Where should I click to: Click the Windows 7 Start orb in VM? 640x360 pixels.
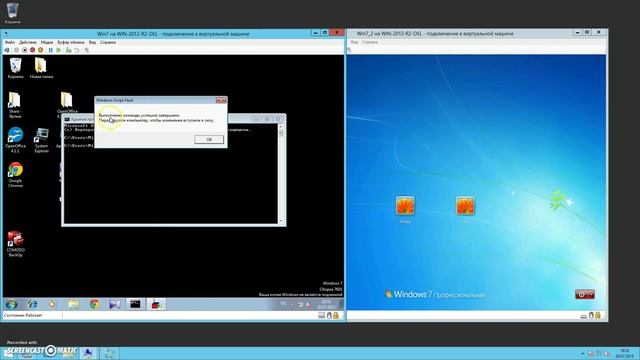11,304
